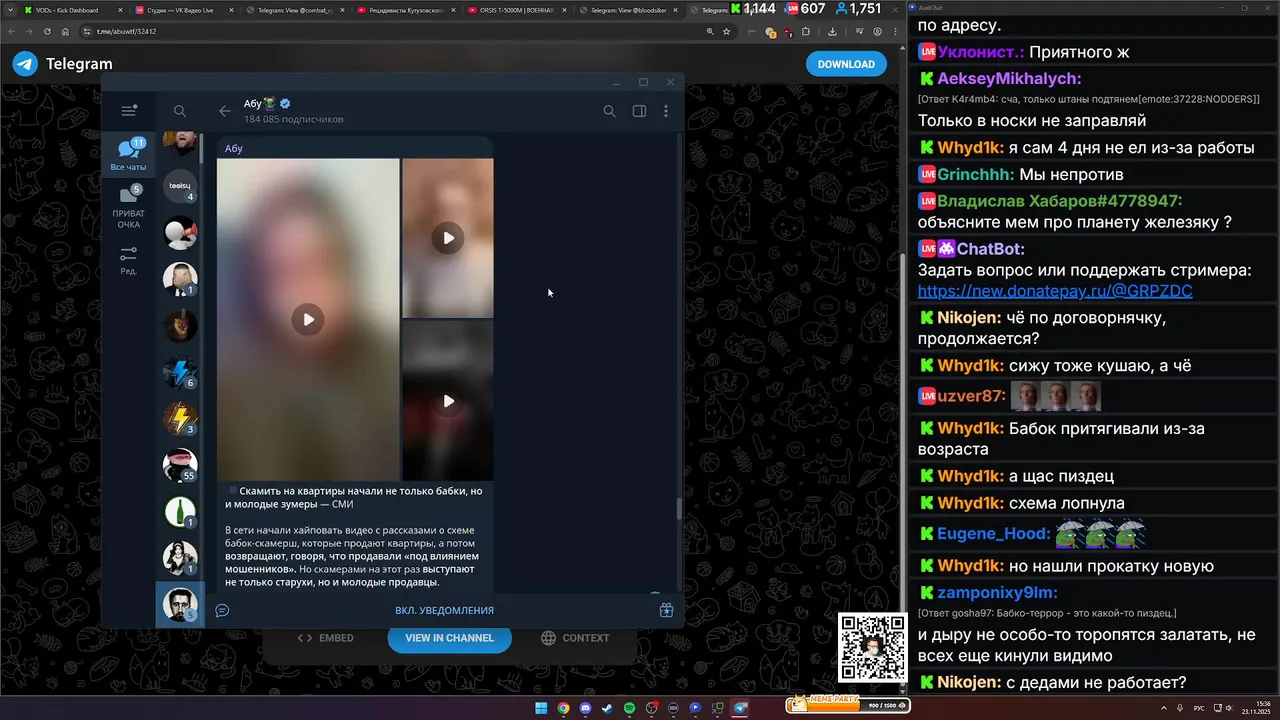Image resolution: width=1280 pixels, height=720 pixels.
Task: Open the Windows Start menu
Action: (x=541, y=708)
